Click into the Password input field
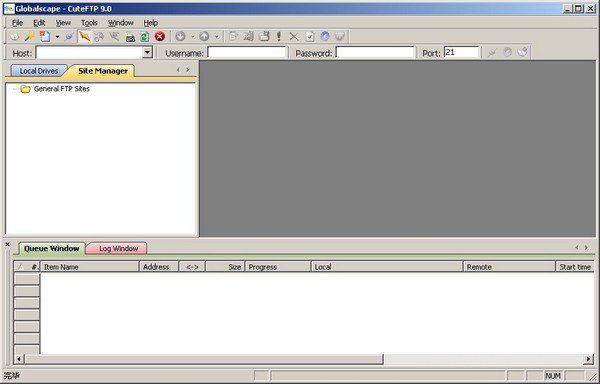The width and height of the screenshot is (600, 384). (x=375, y=52)
